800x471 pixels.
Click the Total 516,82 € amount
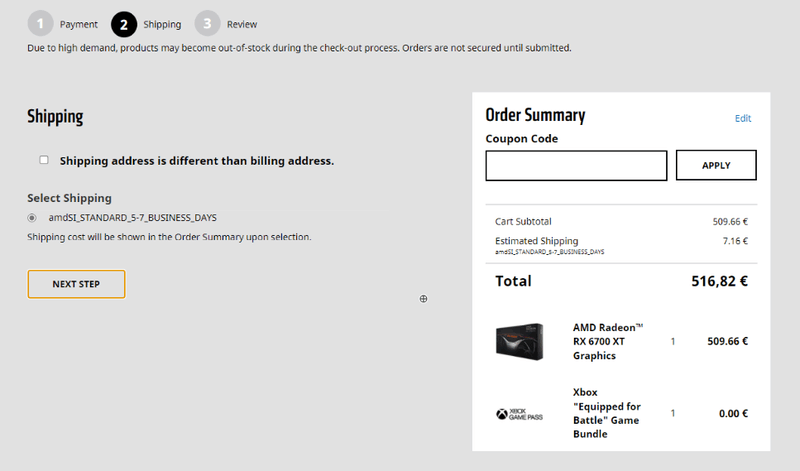click(719, 281)
